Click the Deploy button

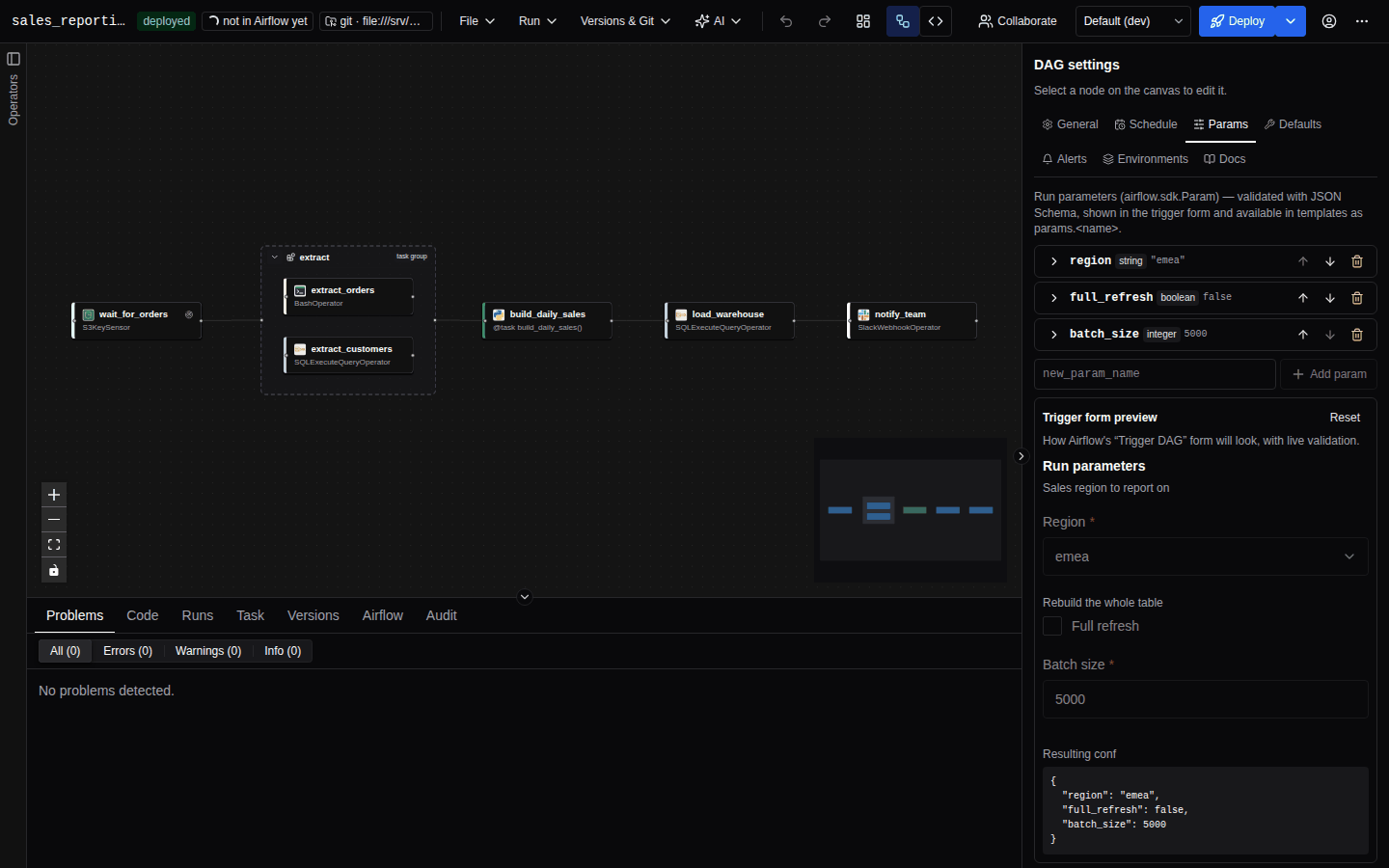(1238, 21)
